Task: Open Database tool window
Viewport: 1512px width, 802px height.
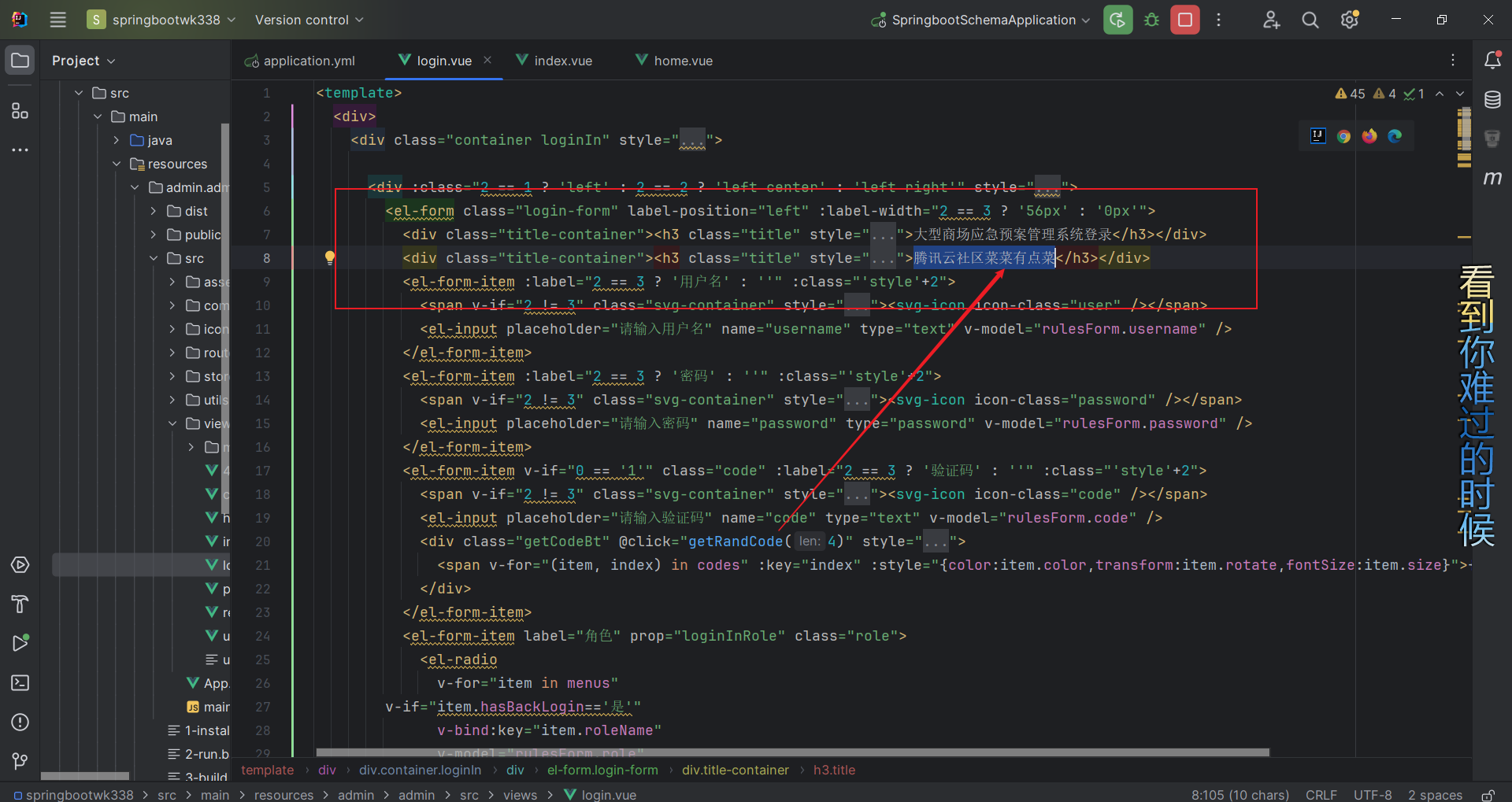Action: (1492, 99)
